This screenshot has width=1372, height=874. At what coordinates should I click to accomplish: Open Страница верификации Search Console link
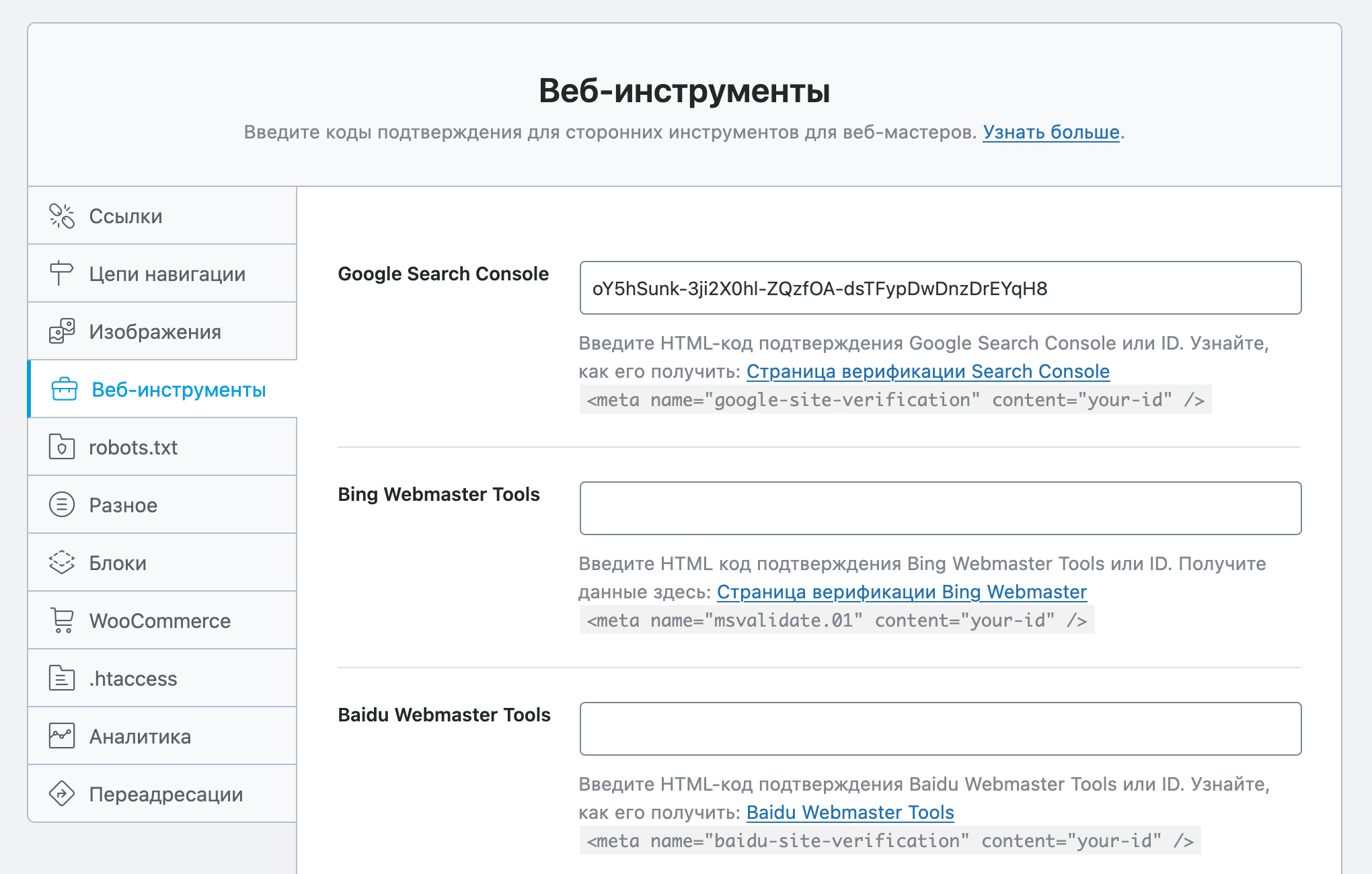[x=928, y=372]
